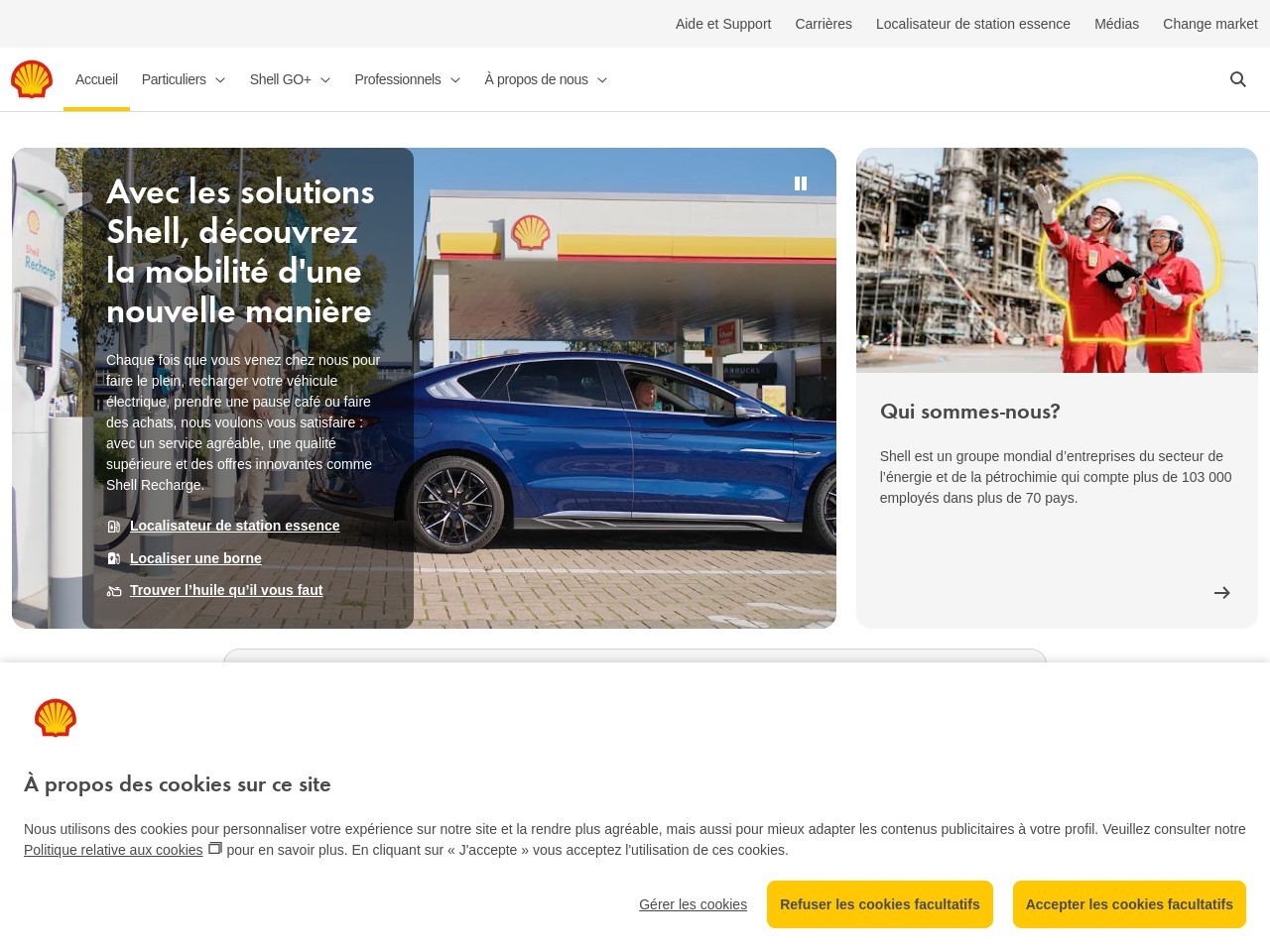Open the Médias link

click(1116, 24)
